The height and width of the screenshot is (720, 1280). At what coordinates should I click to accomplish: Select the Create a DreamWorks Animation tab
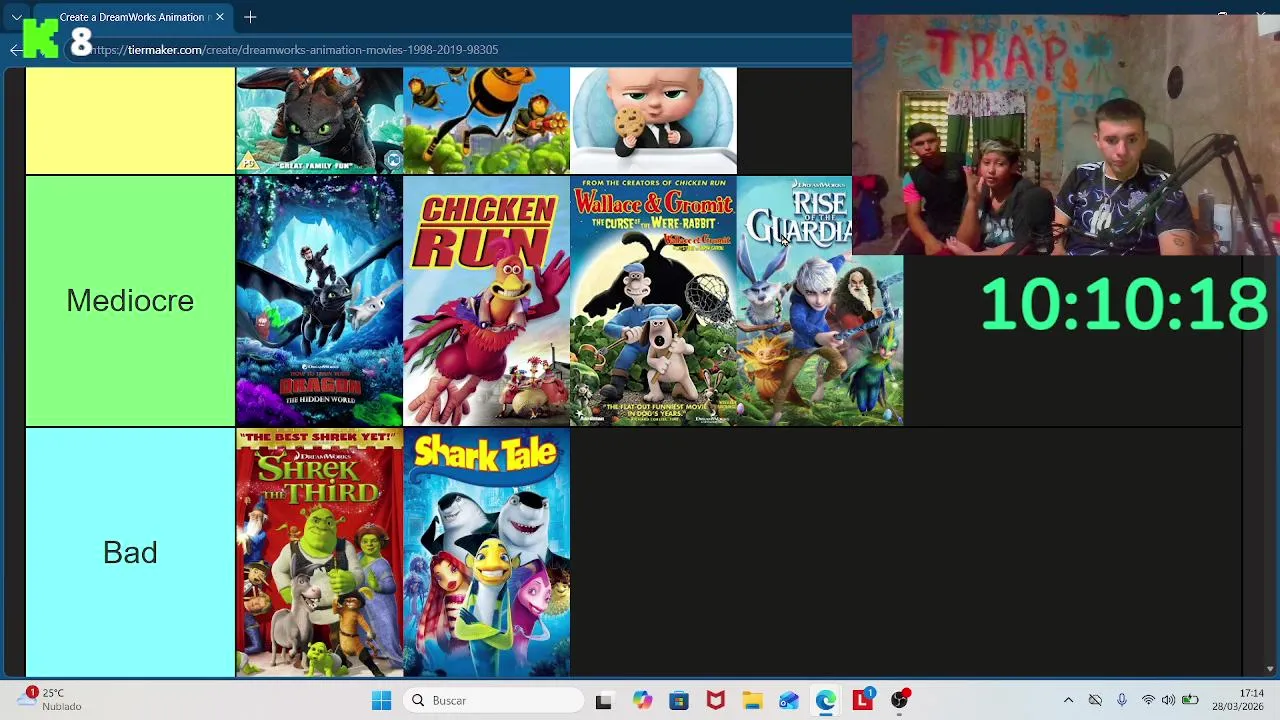tap(130, 17)
